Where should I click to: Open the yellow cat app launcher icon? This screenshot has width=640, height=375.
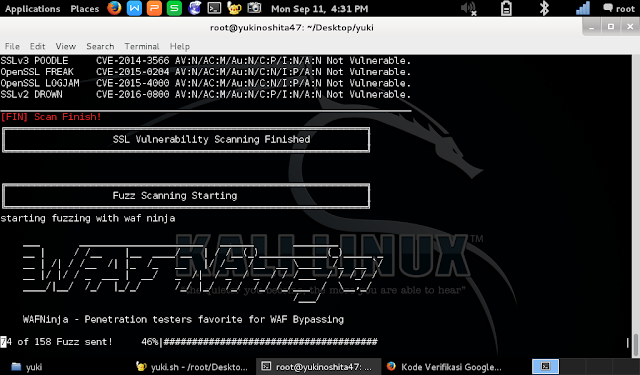[x=234, y=8]
